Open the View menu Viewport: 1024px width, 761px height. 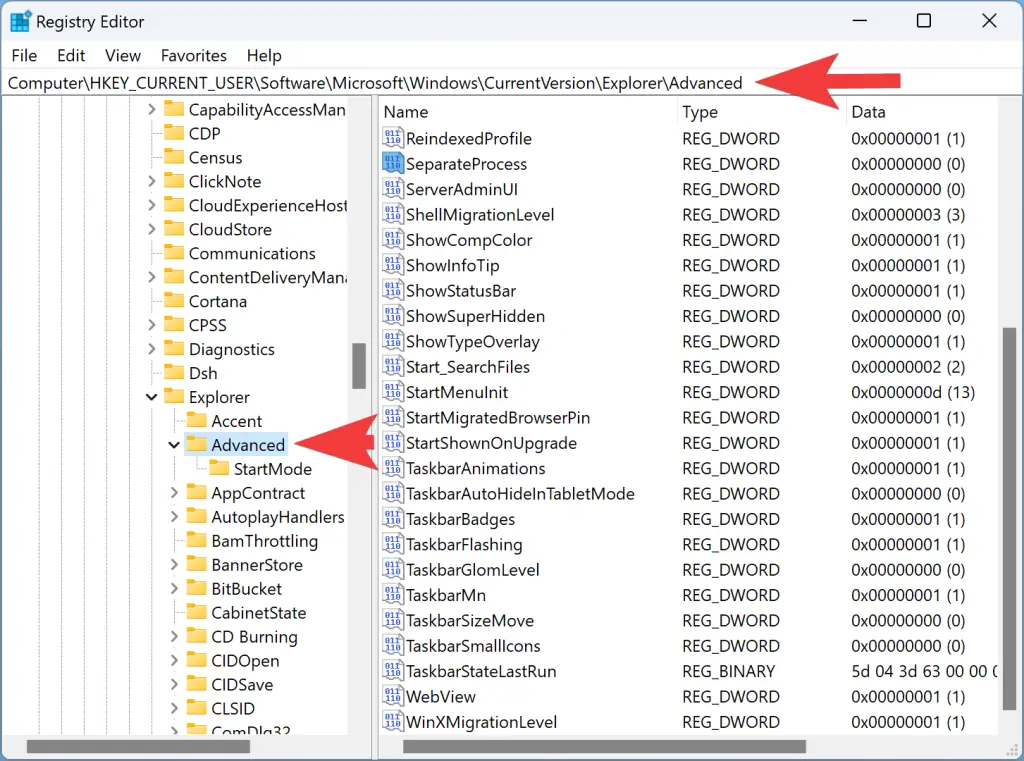tap(123, 56)
